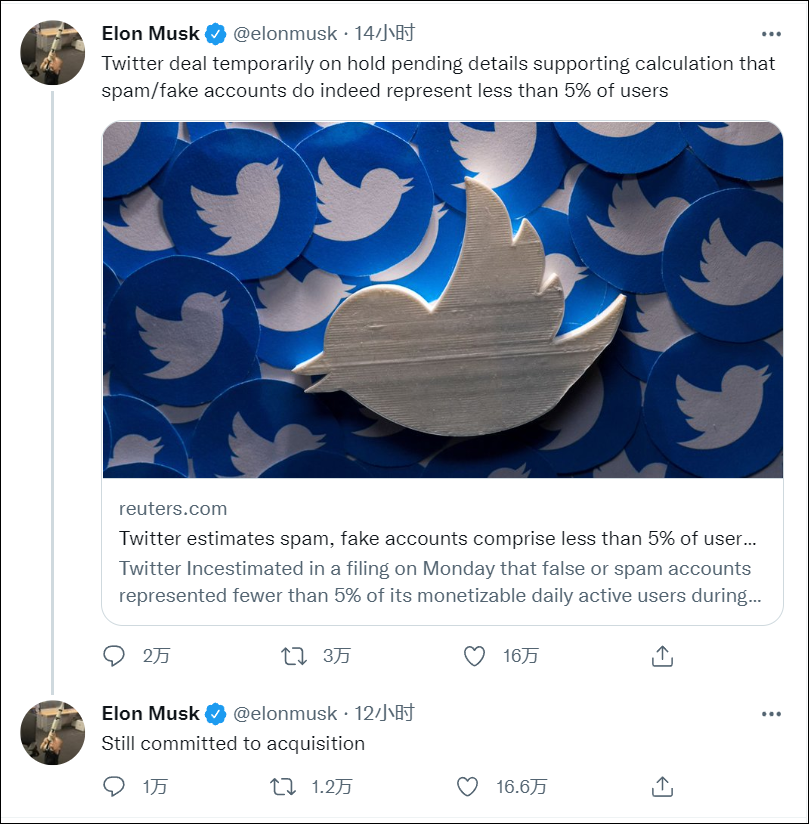Viewport: 809px width, 824px height.
Task: Open Elon Musk's avatar on second tweet
Action: [53, 732]
